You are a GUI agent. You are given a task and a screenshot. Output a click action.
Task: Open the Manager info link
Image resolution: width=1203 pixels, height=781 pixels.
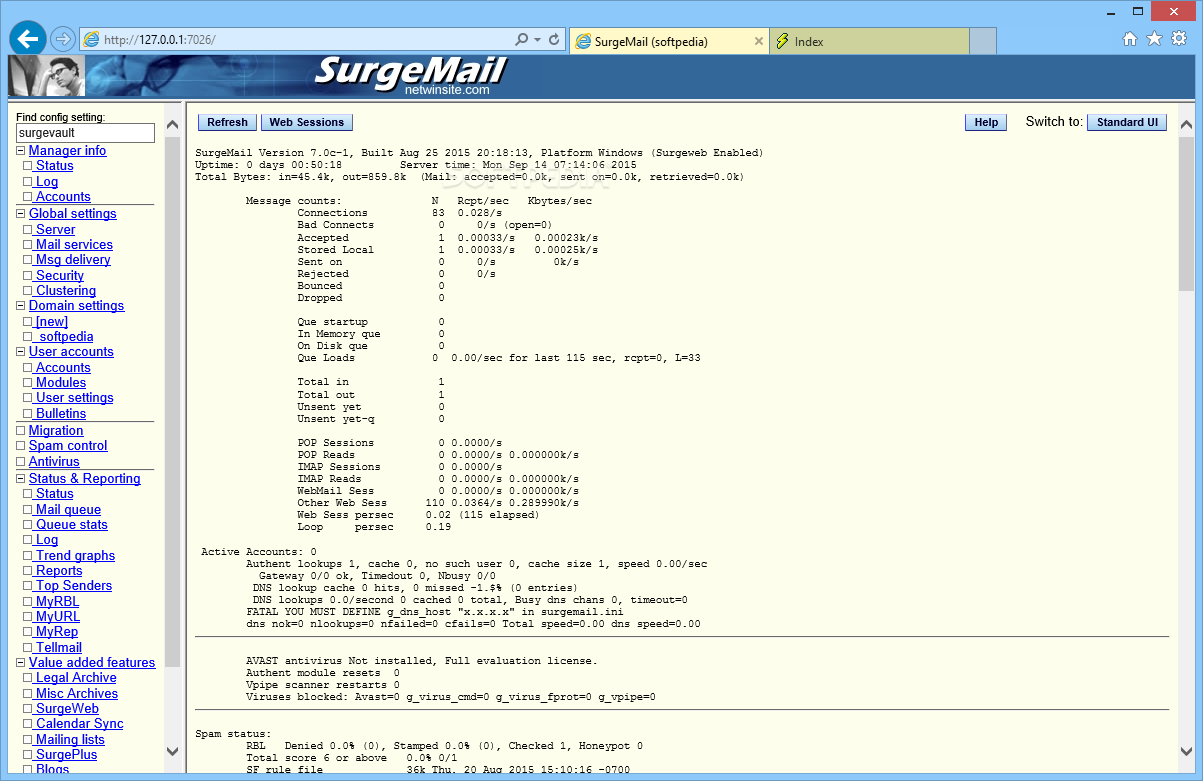(x=67, y=151)
